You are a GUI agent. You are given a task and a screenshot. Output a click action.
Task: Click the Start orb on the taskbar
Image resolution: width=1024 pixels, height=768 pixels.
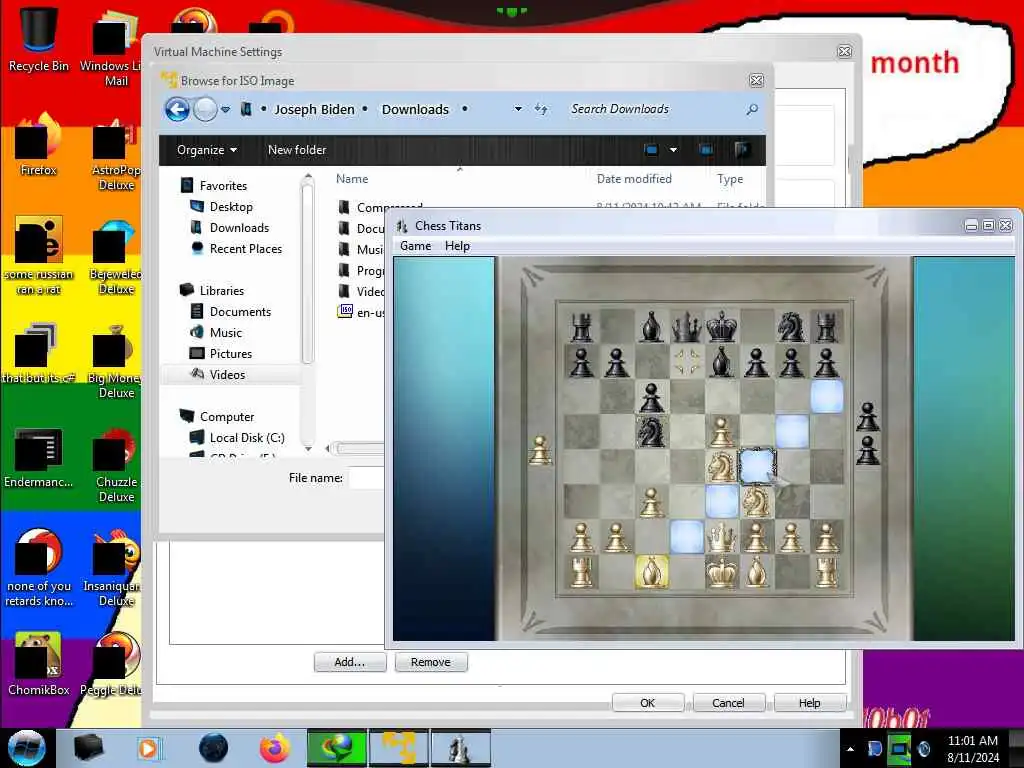[x=26, y=748]
